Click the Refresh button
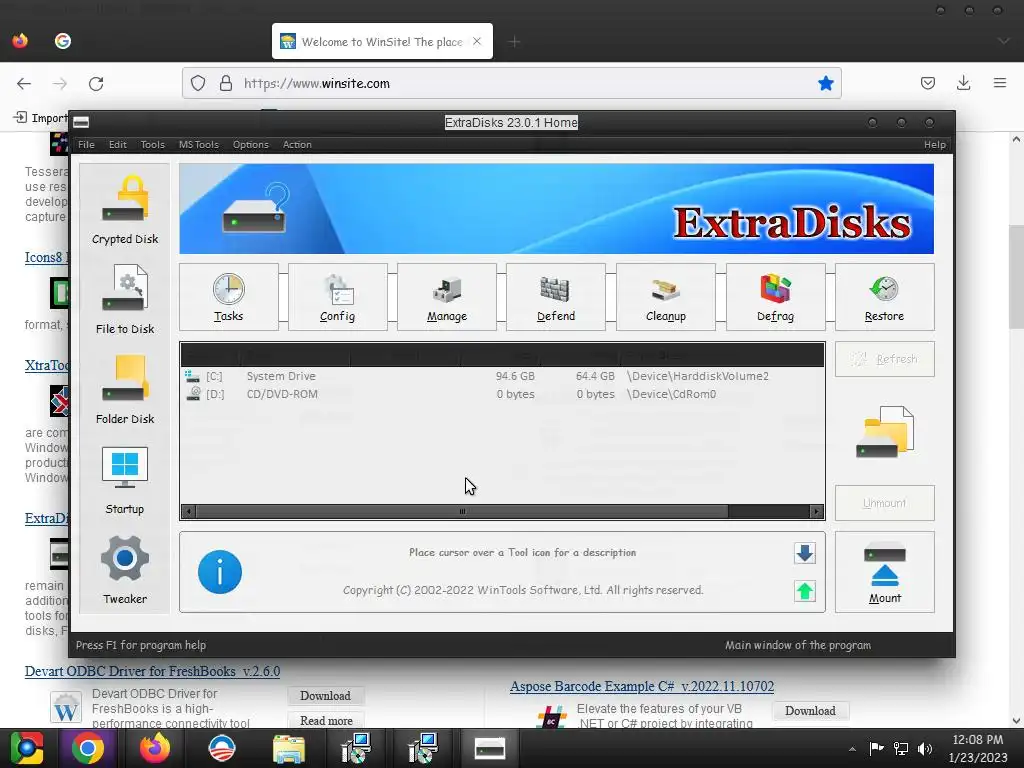Image resolution: width=1024 pixels, height=768 pixels. (x=884, y=359)
